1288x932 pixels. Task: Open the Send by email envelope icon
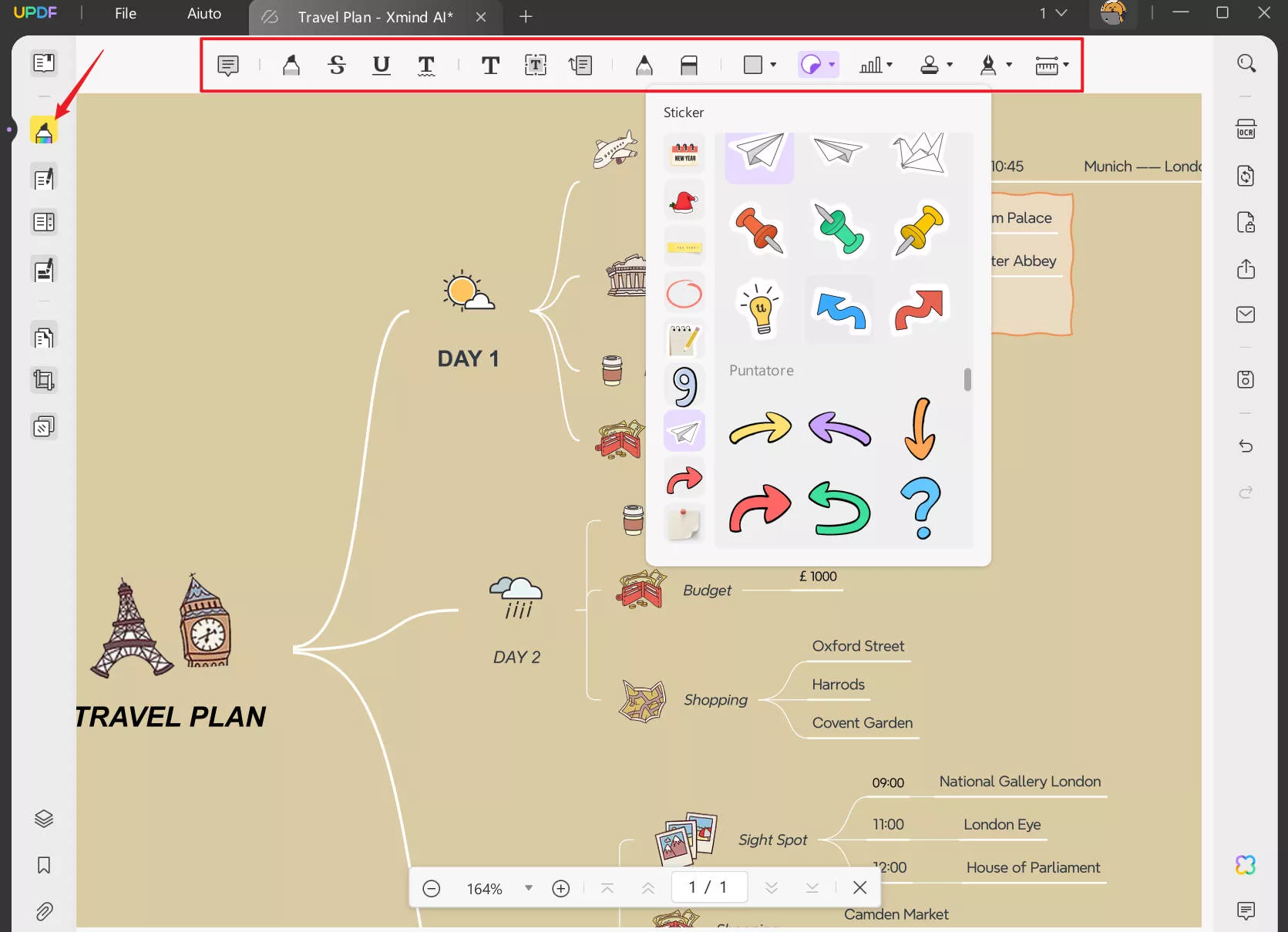[1246, 315]
